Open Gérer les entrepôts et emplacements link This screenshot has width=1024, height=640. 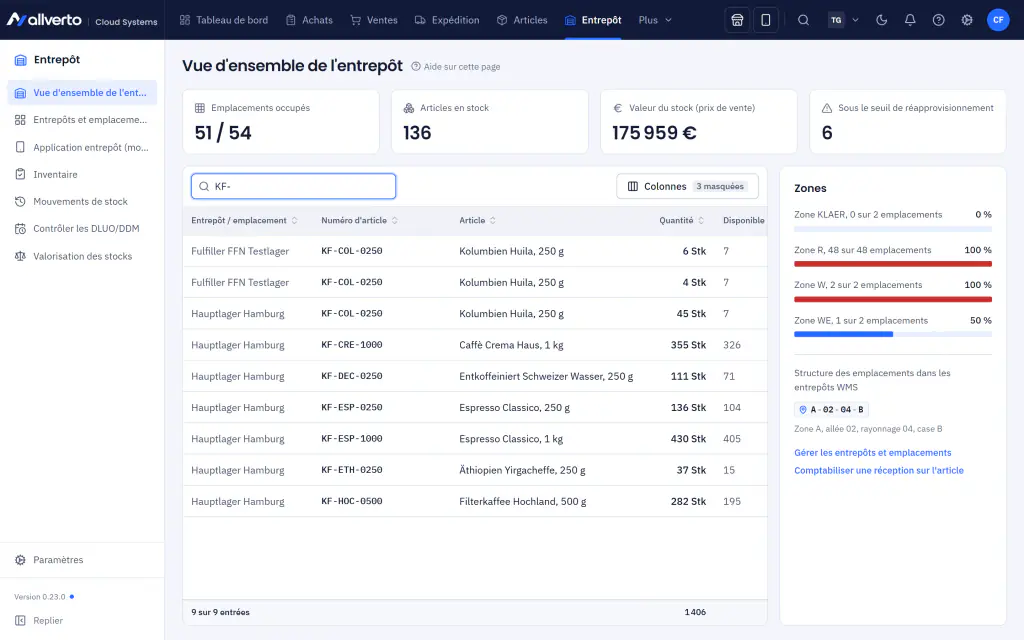point(872,453)
